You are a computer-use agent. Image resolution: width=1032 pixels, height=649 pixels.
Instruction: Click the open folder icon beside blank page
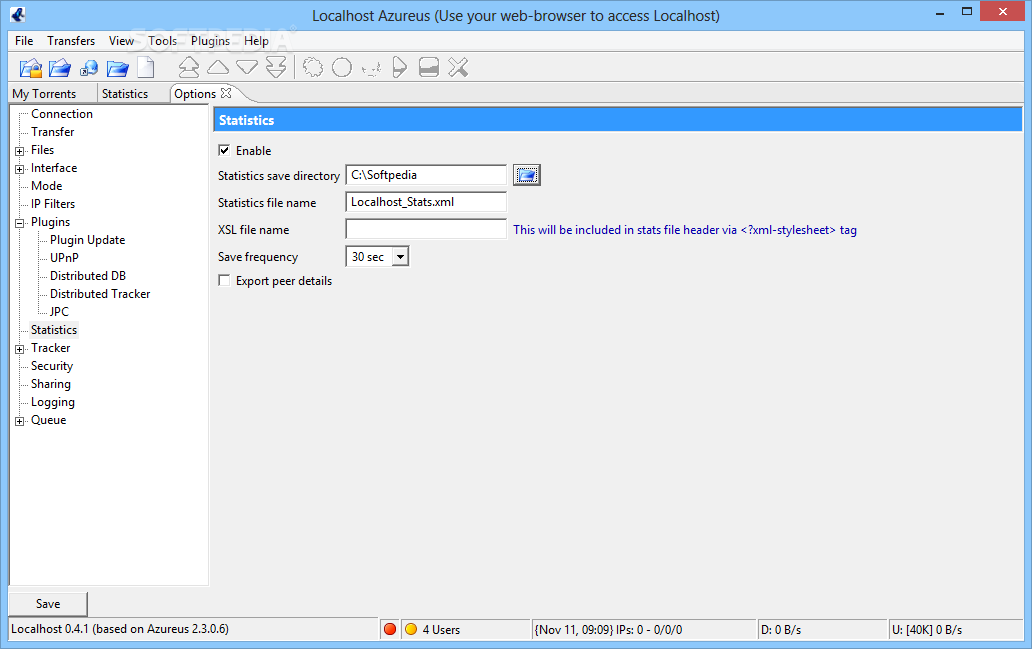pos(118,68)
